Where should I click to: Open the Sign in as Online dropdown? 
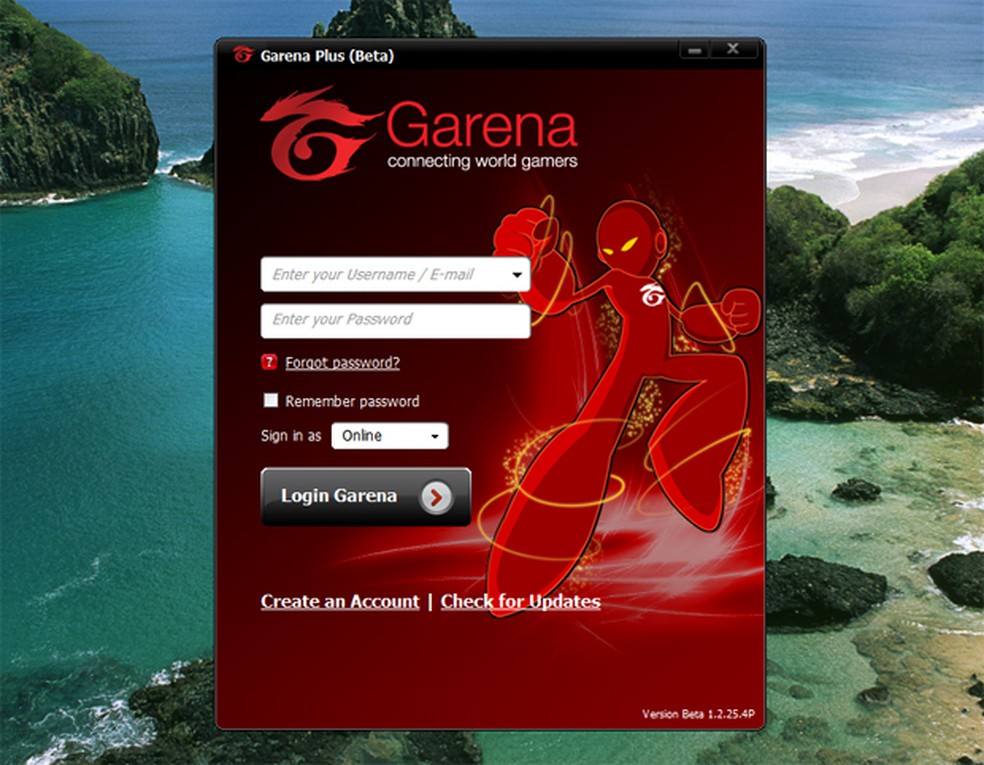click(x=390, y=436)
